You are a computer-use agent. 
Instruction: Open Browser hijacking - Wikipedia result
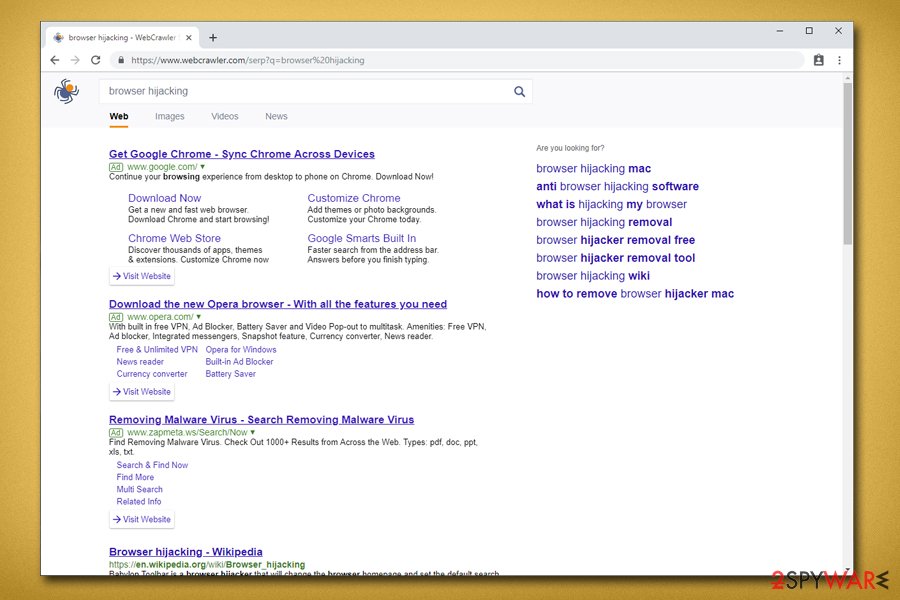coord(185,552)
